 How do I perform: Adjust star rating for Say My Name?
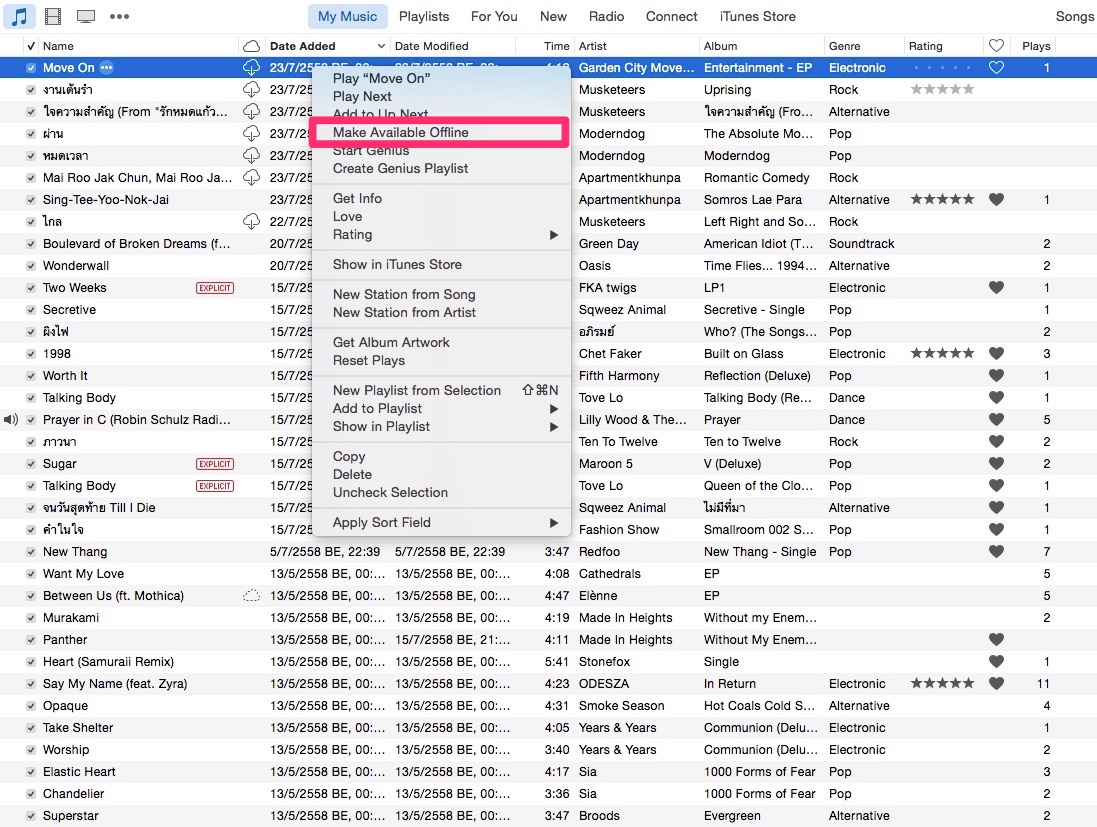pyautogui.click(x=942, y=684)
